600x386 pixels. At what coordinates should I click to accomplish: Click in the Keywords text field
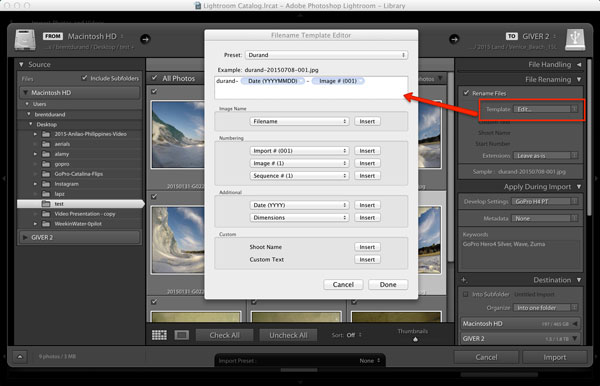point(520,254)
